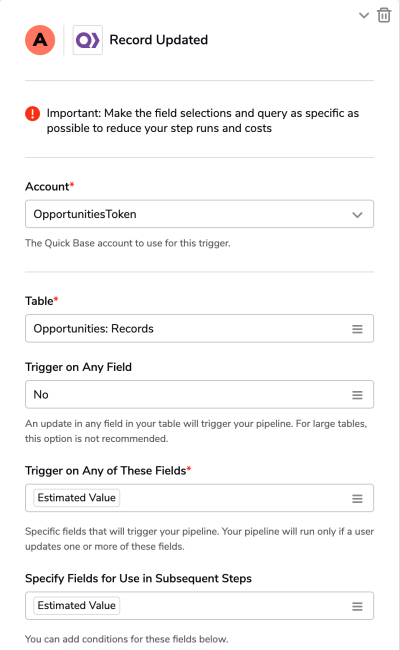Click the Account field label
This screenshot has height=650, width=400.
point(49,187)
